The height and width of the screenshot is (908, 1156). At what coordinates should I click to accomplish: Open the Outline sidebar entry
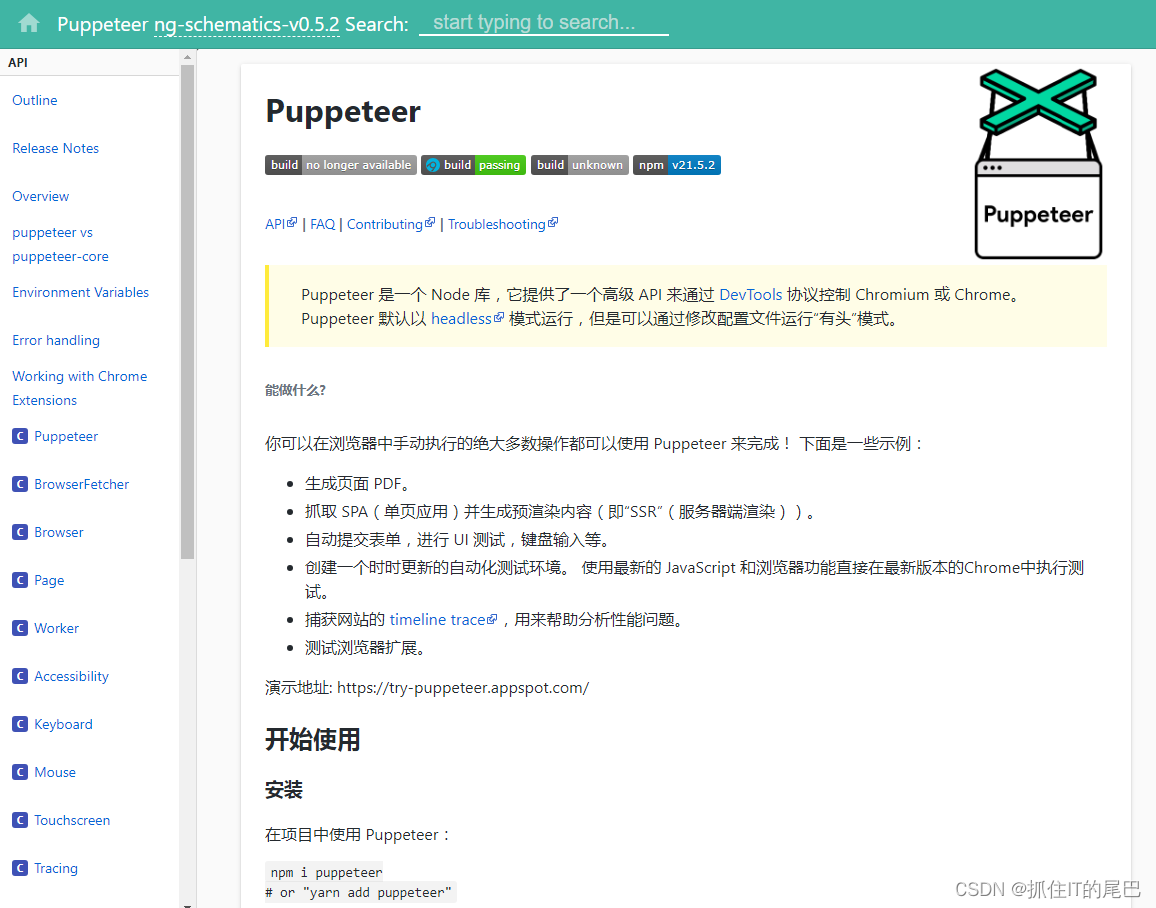[x=34, y=100]
